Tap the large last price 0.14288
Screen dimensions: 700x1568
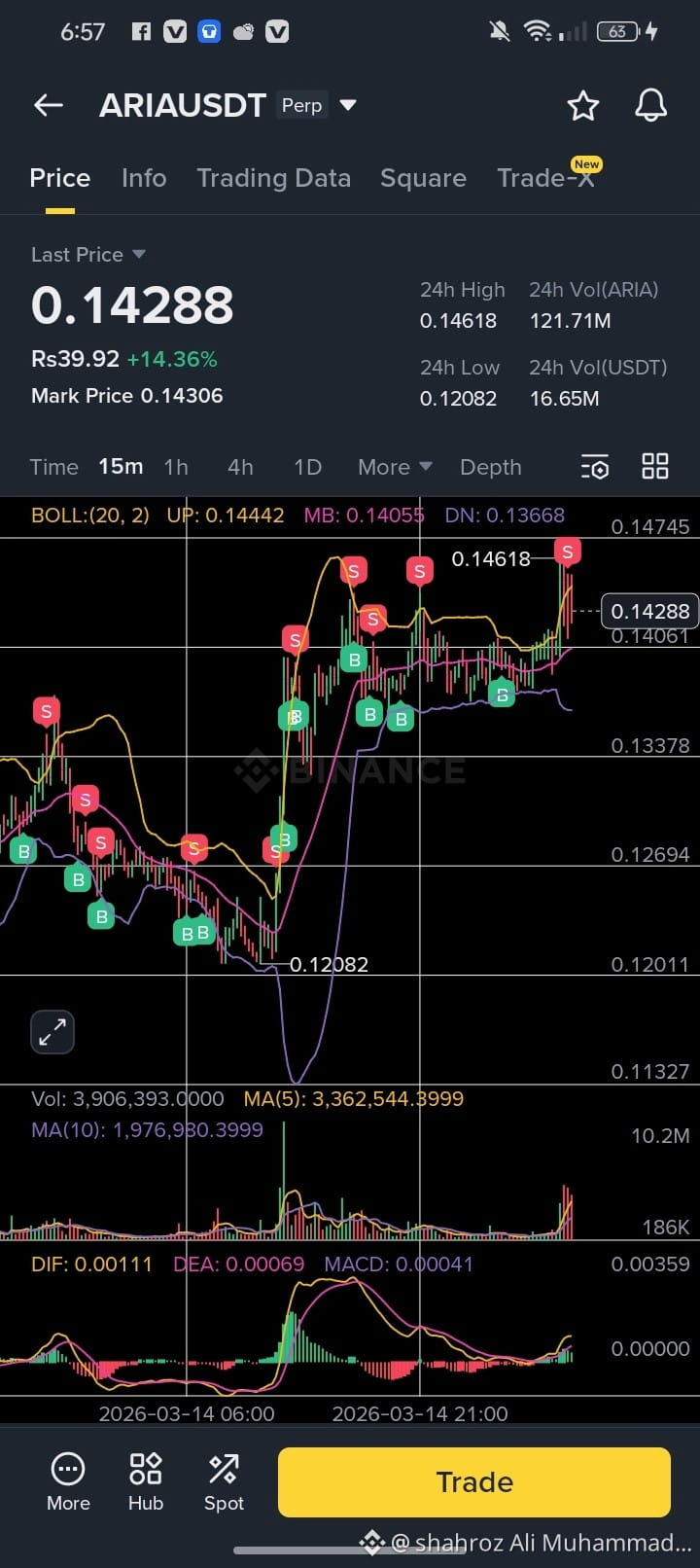(132, 305)
